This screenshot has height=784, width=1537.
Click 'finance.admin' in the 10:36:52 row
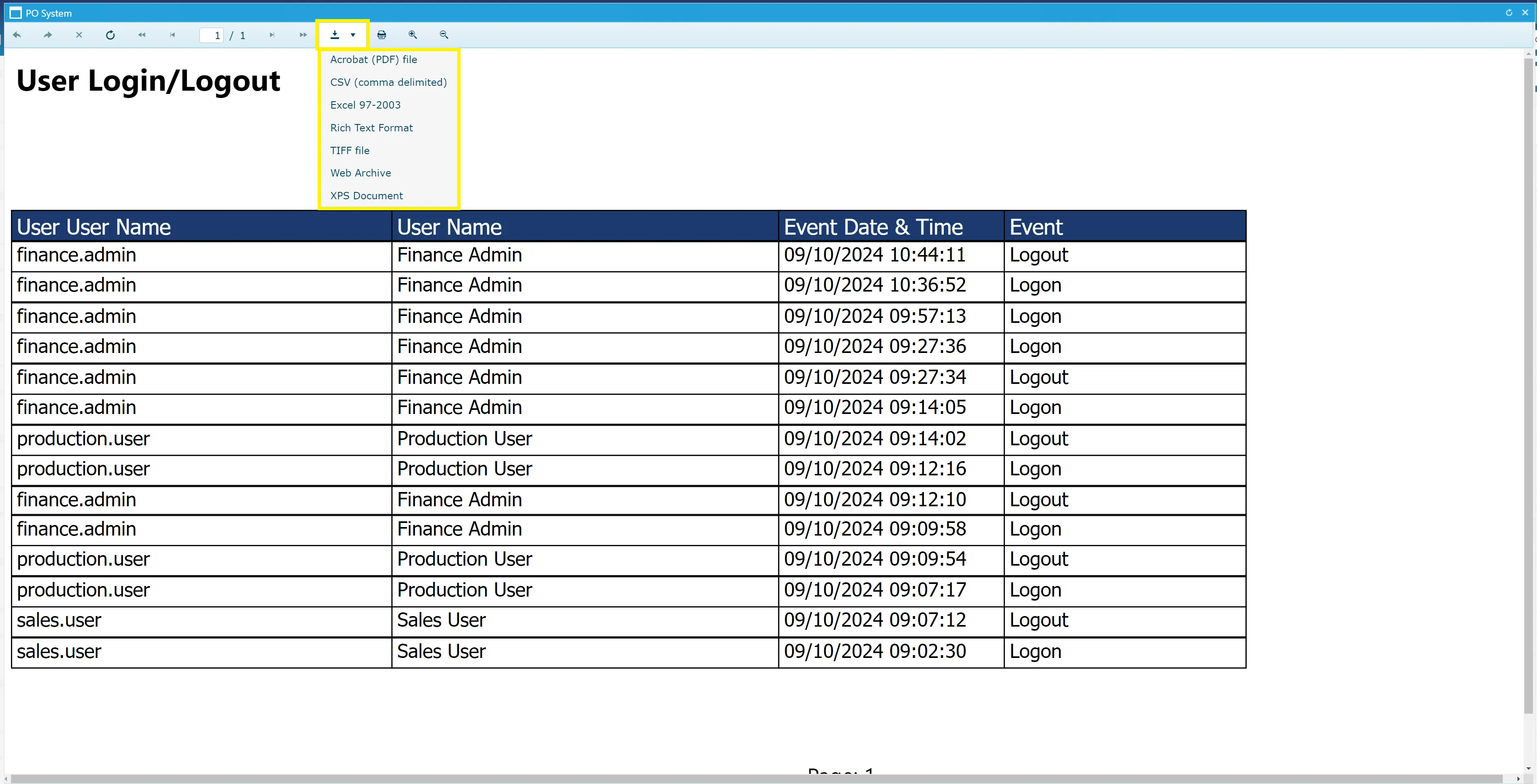click(76, 285)
